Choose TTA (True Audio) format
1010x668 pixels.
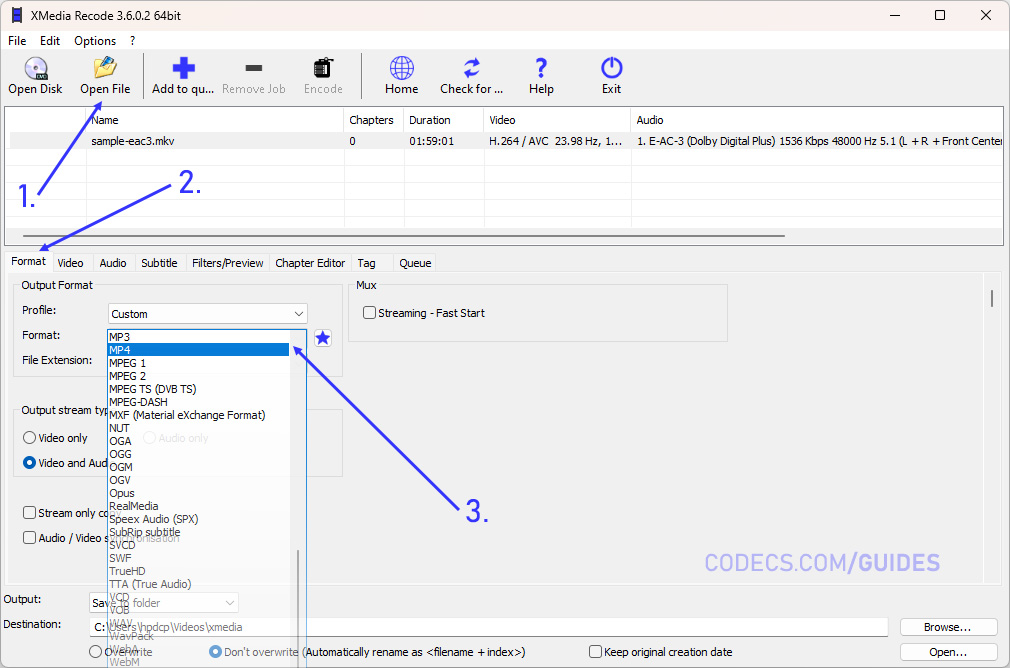[x=198, y=584]
